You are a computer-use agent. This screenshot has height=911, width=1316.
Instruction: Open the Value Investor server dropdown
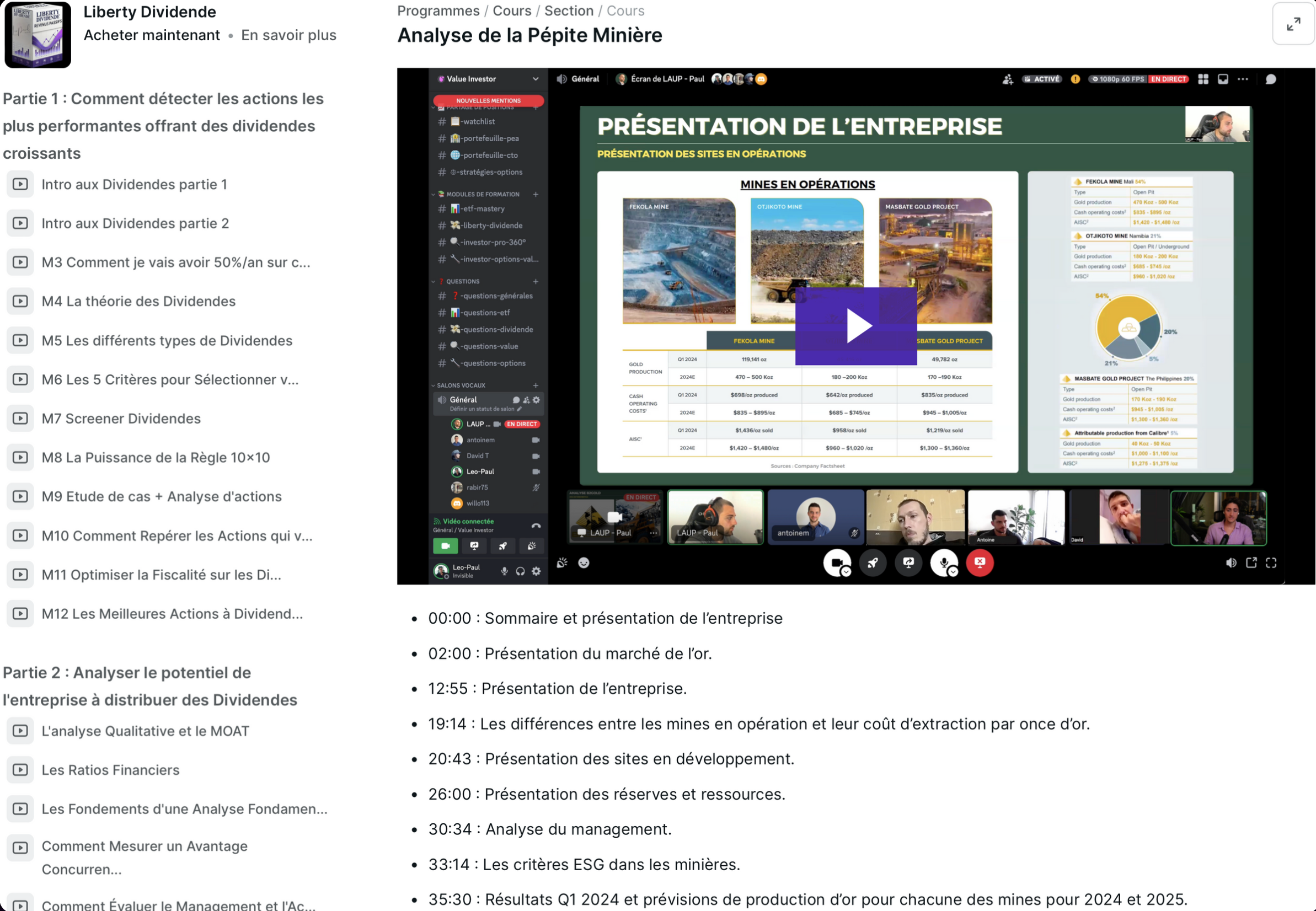coord(535,79)
